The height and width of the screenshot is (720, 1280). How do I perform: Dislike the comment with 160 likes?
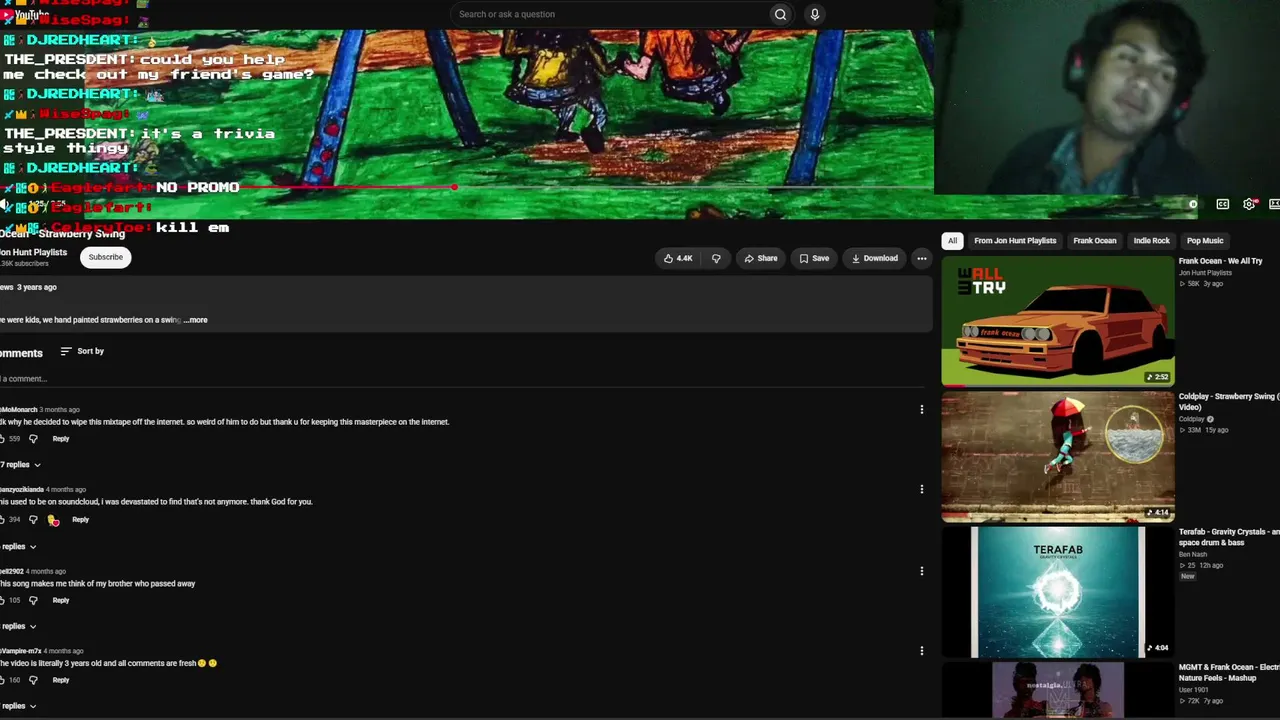[33, 680]
